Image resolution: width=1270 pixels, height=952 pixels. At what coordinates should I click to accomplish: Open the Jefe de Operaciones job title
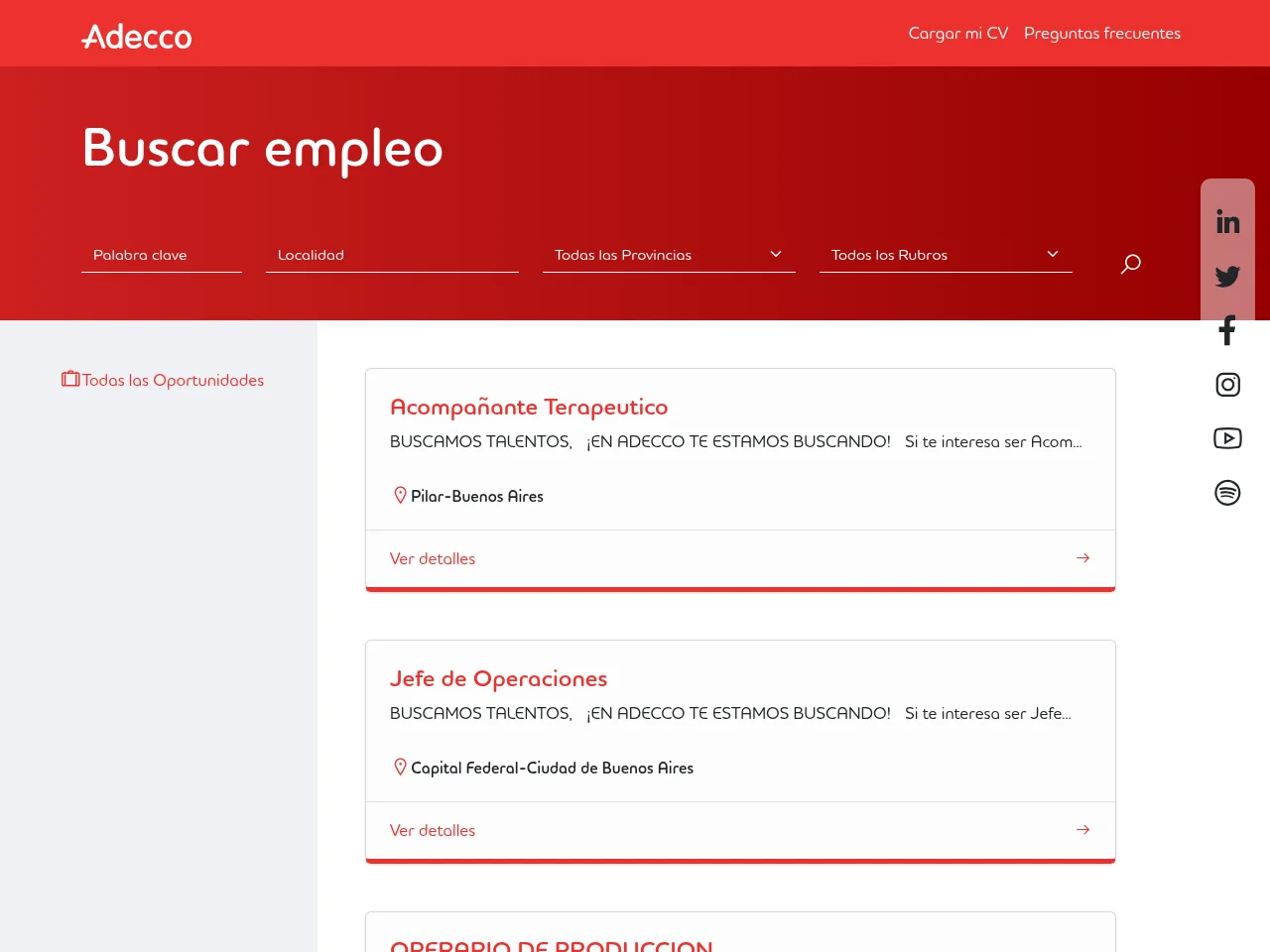[x=498, y=678]
